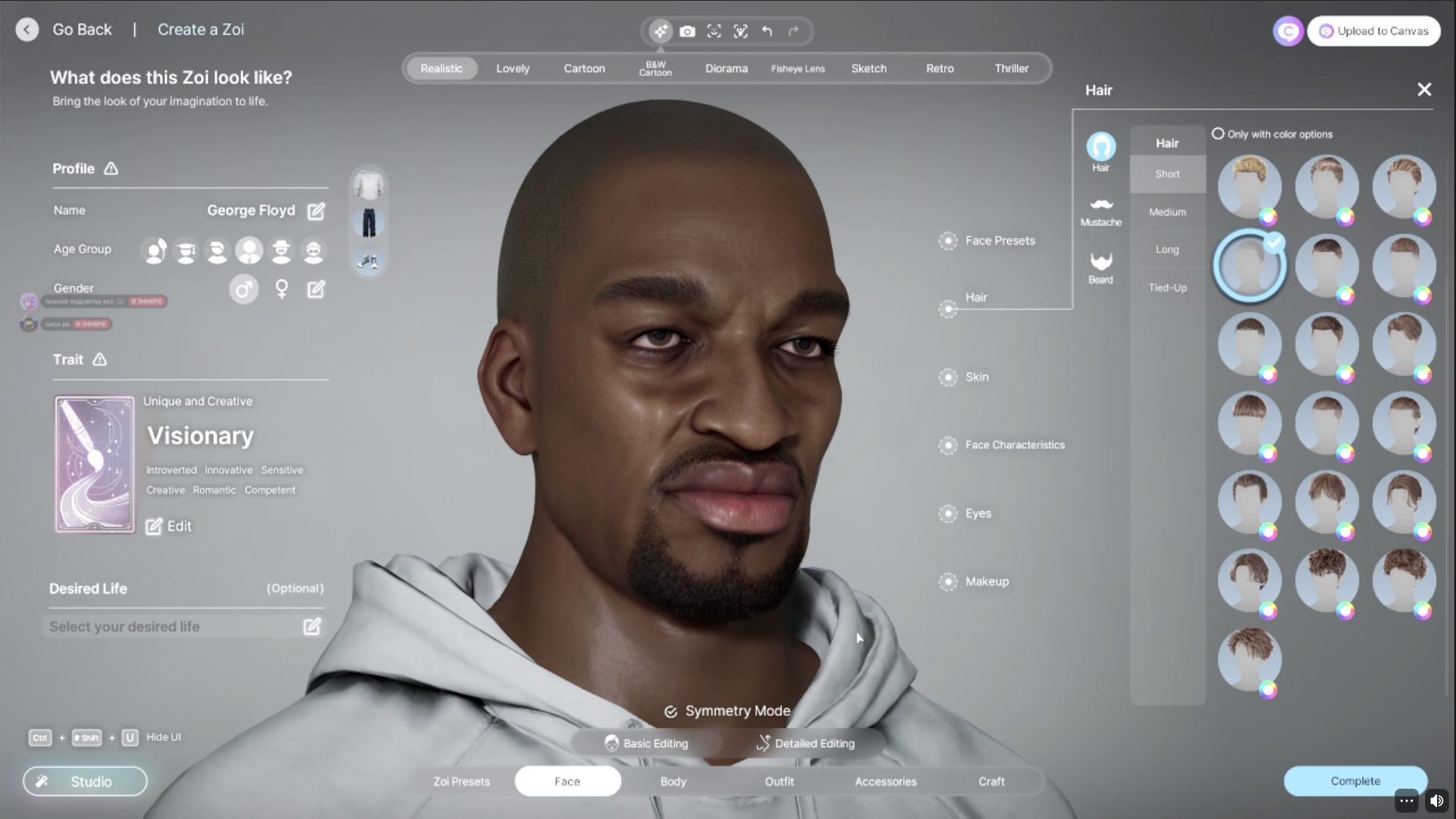The image size is (1456, 819).
Task: Open the Zoi Presets tab
Action: (x=461, y=782)
